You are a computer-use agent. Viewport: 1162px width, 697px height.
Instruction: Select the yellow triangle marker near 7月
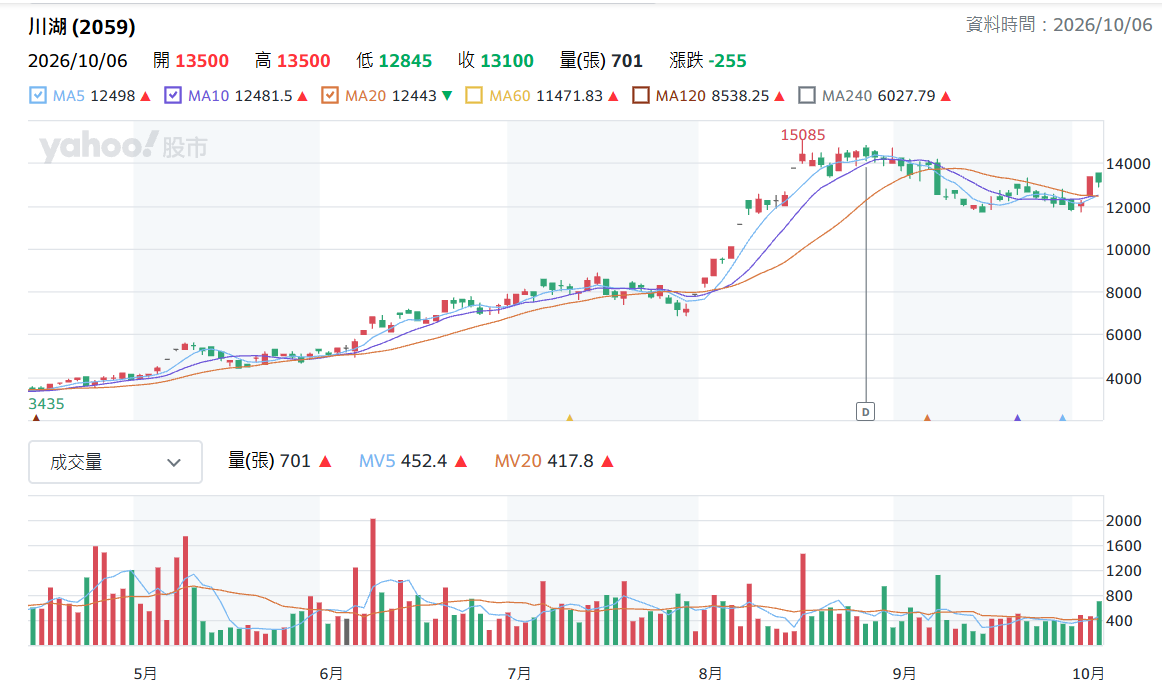pos(569,418)
